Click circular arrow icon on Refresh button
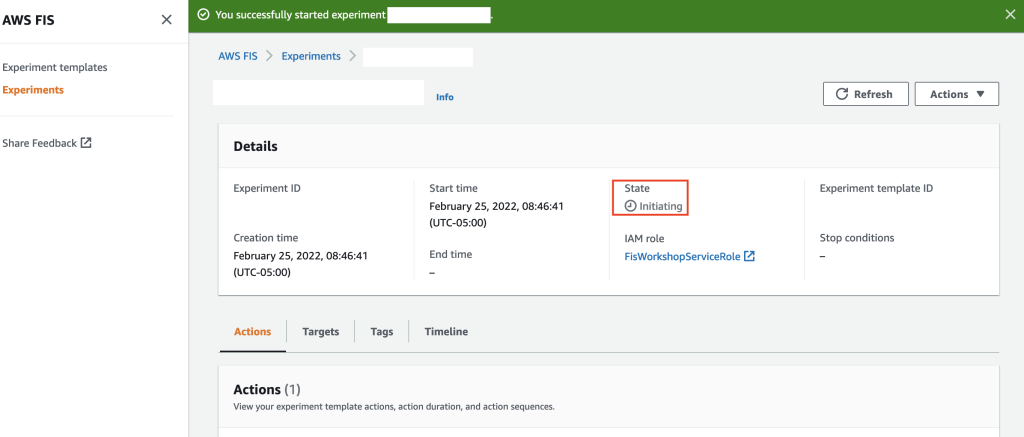1024x437 pixels. pos(843,94)
